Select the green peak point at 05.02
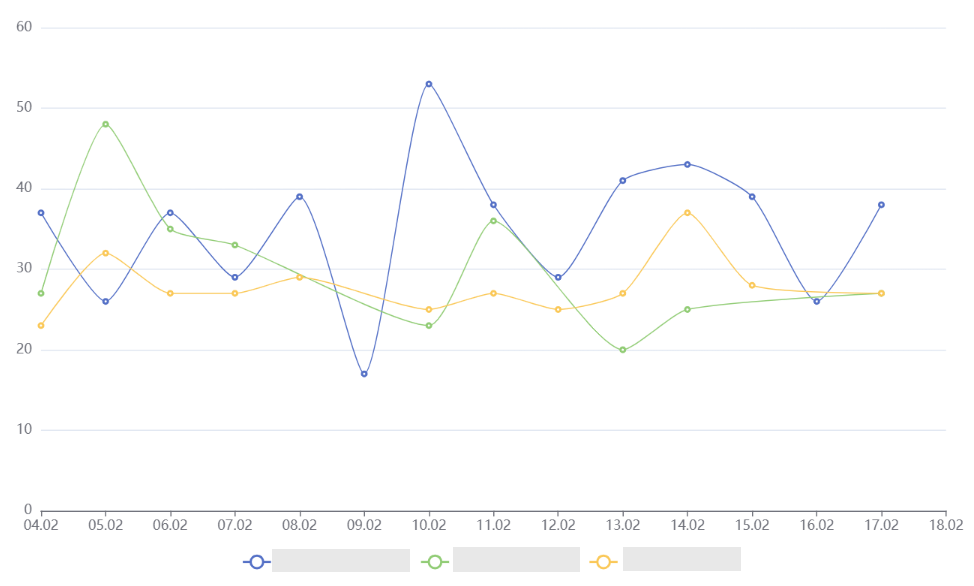The image size is (974, 586). (105, 124)
